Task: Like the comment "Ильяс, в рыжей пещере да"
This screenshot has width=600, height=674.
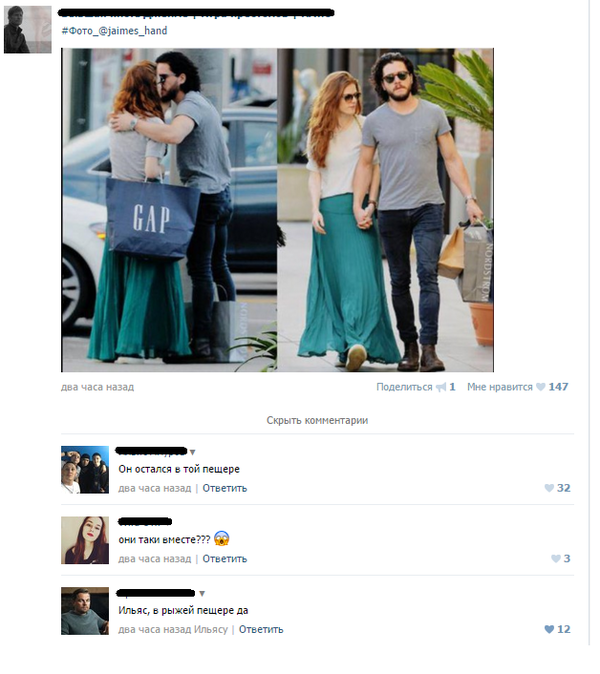Action: pos(549,629)
